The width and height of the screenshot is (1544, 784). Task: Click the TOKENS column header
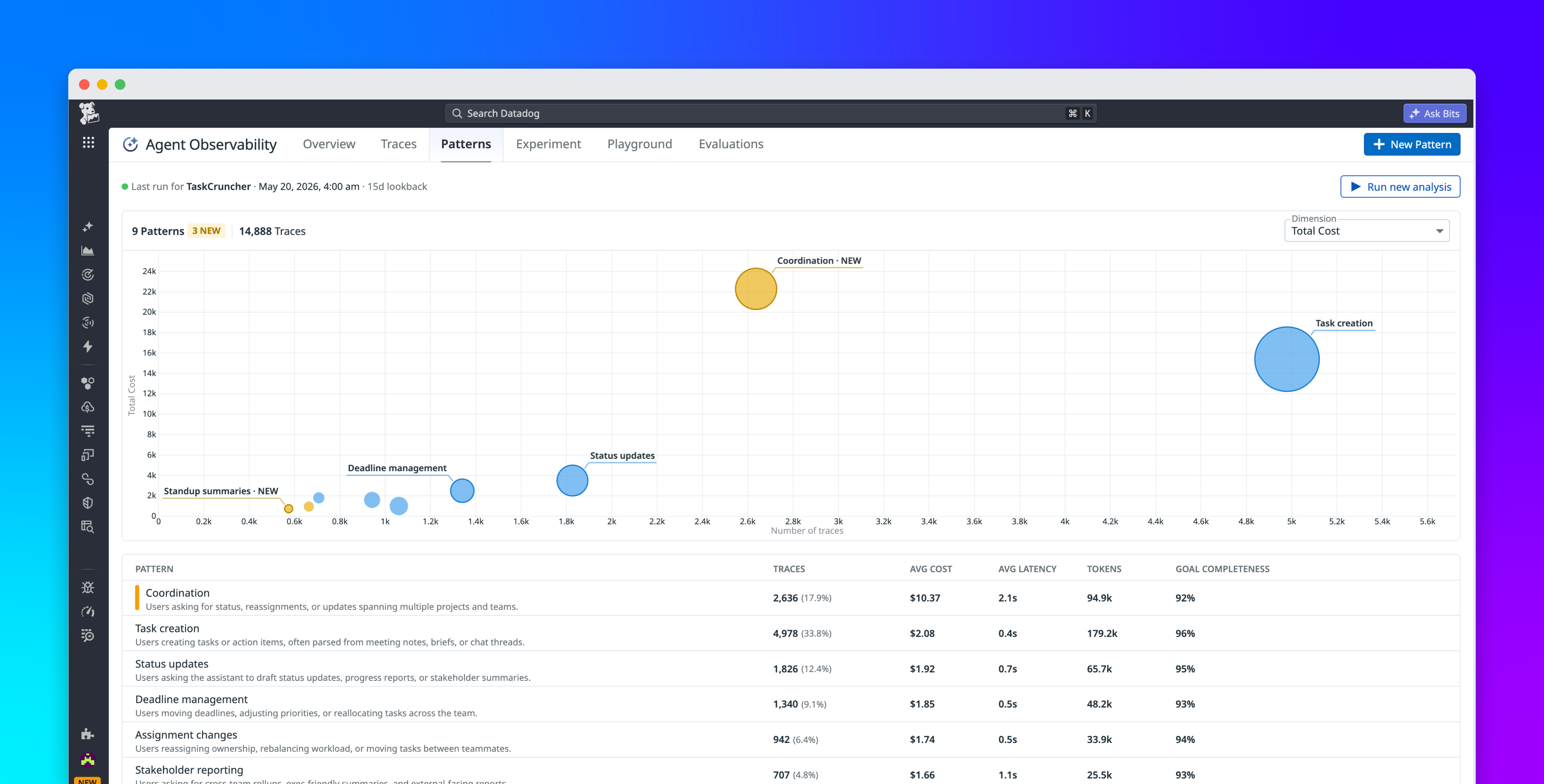coord(1104,569)
